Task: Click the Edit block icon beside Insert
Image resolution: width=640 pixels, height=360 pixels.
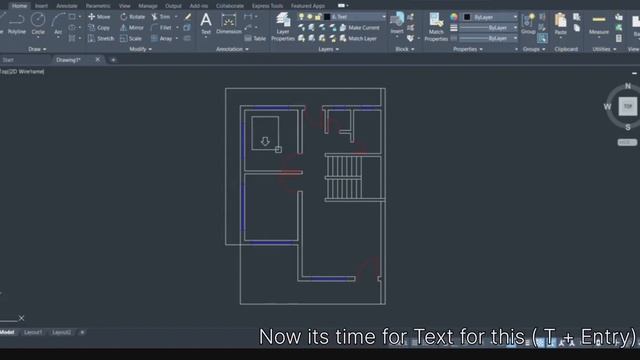Action: (x=410, y=28)
